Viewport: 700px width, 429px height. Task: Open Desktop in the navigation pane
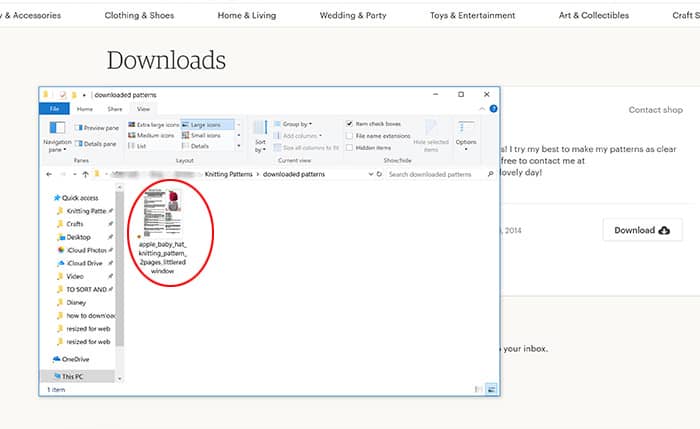coord(74,237)
